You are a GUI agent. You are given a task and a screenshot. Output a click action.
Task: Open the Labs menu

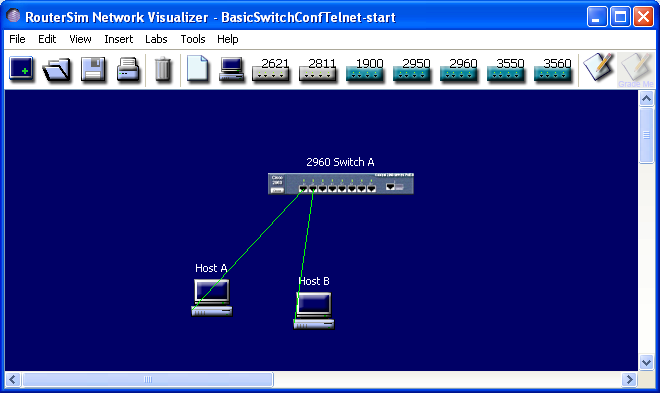(x=156, y=39)
